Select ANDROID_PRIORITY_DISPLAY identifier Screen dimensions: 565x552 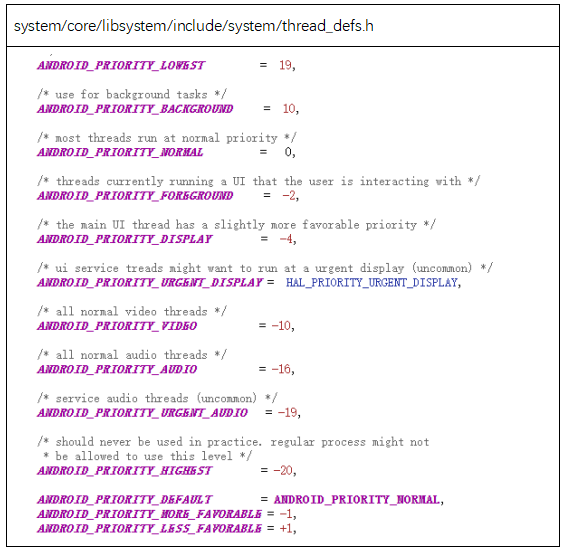point(125,239)
